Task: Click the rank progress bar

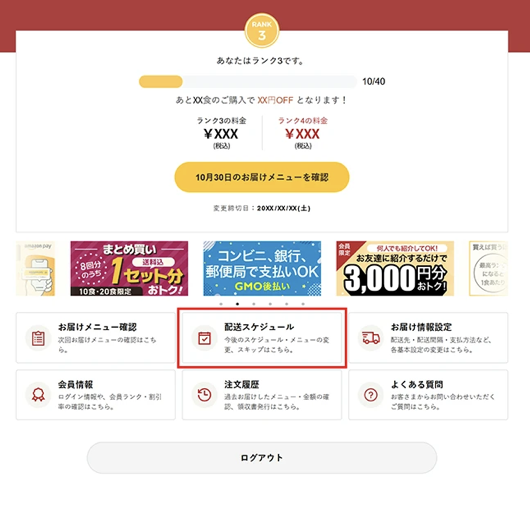Action: (248, 82)
